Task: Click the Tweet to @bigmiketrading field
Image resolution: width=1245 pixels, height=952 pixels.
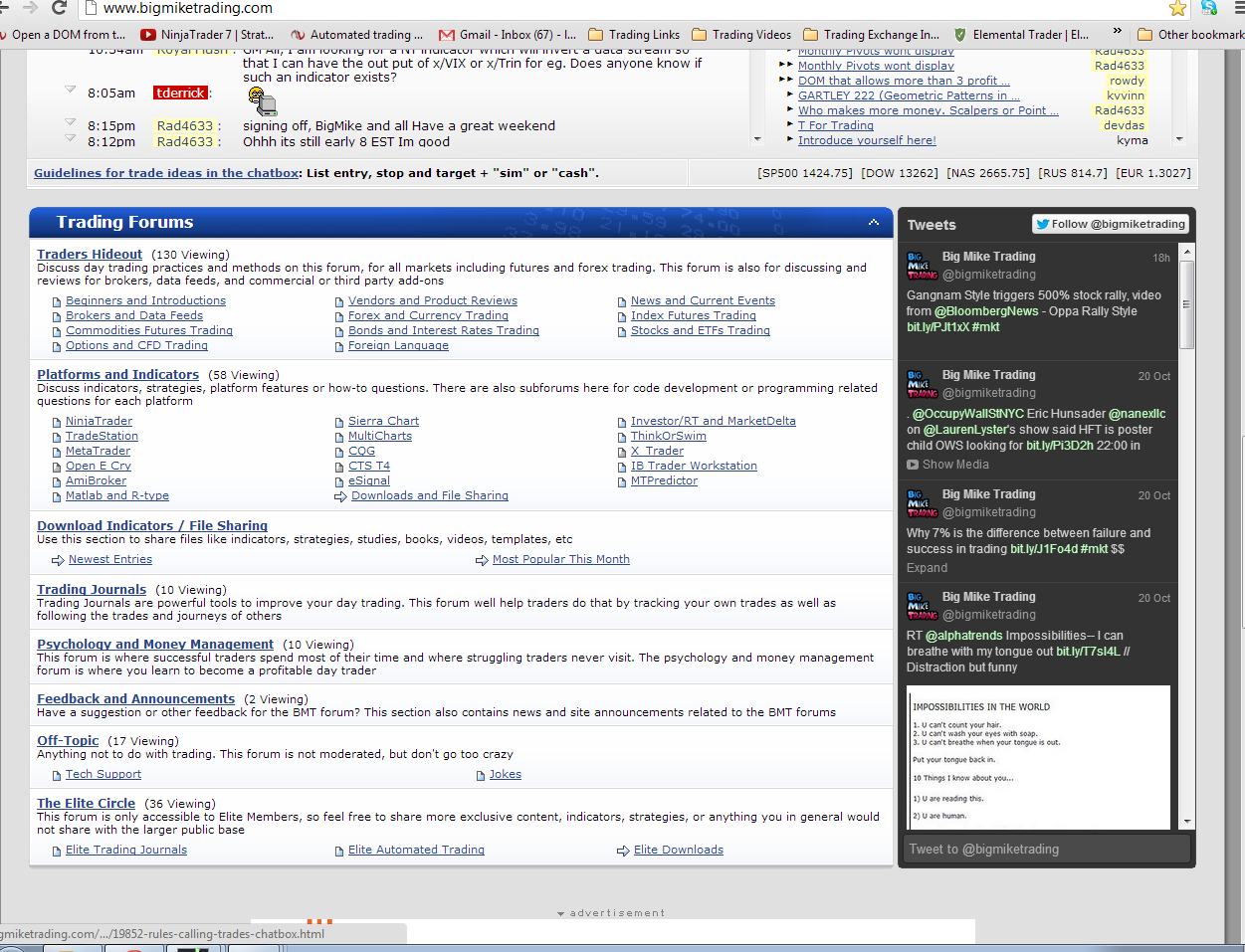Action: 1045,849
